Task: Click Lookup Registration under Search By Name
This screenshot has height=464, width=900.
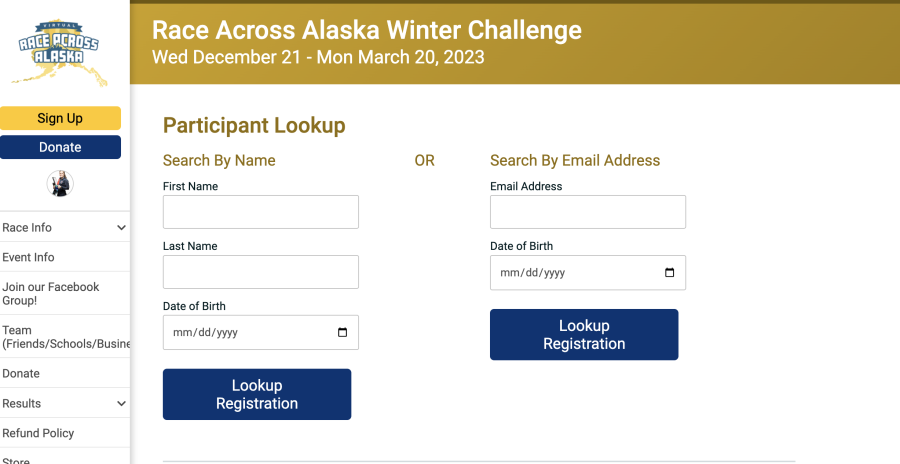Action: click(x=257, y=395)
